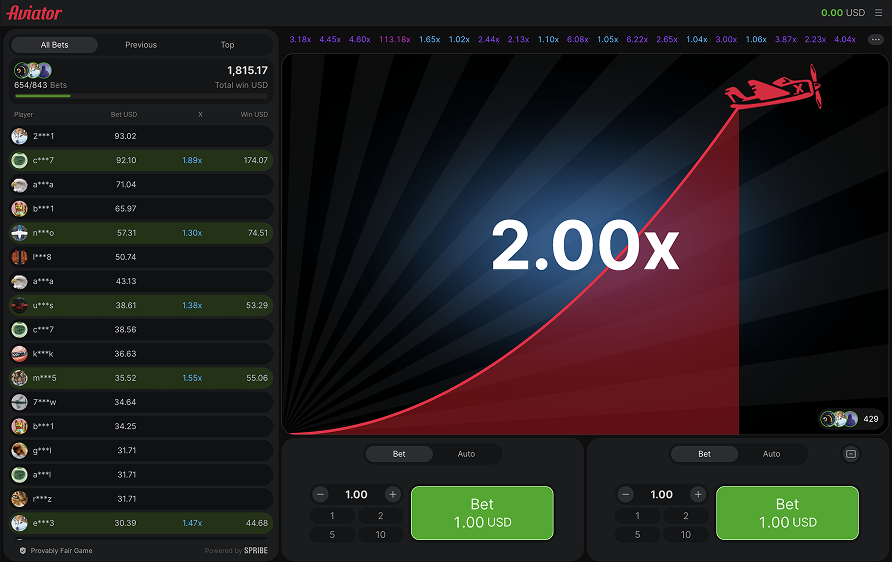Click the red airplane on the curve

tap(773, 90)
